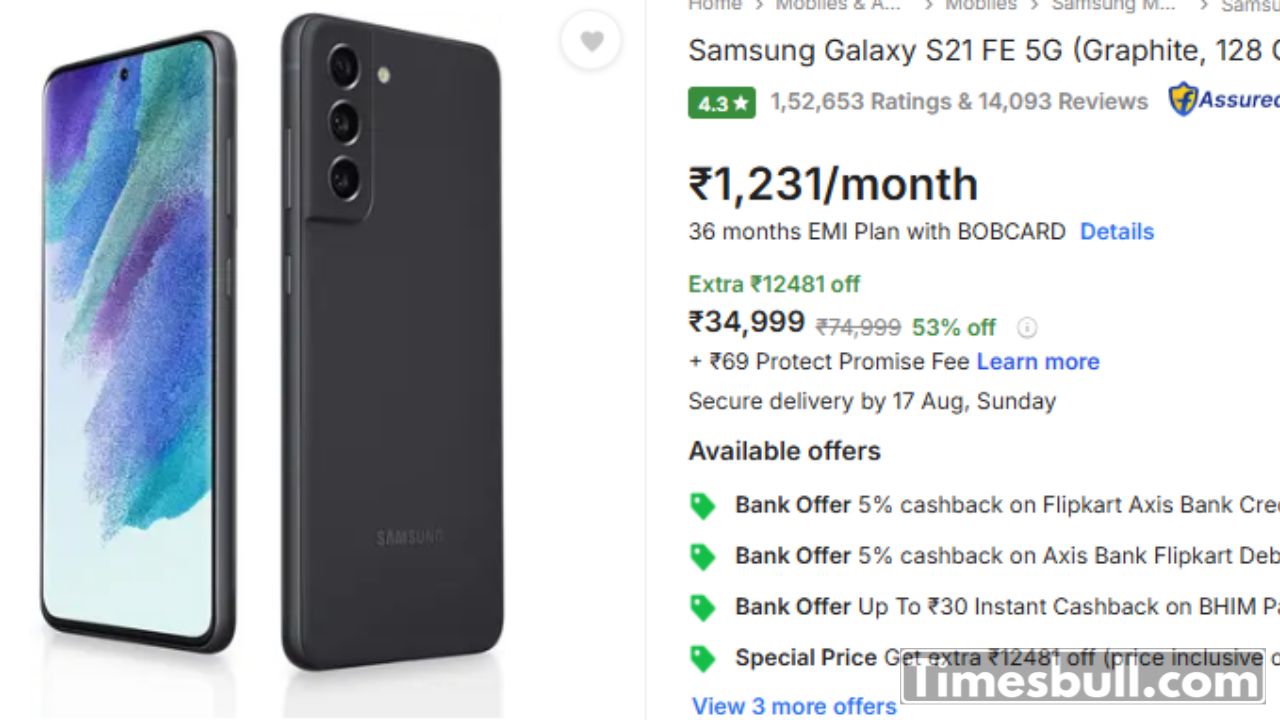Expand View 3 more offers
Screen dimensions: 1280x720
[x=794, y=706]
